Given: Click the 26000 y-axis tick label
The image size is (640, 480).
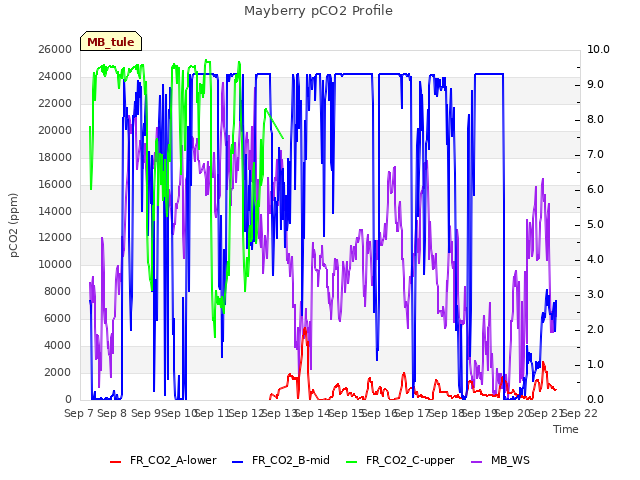Looking at the screenshot, I should 55,49.
